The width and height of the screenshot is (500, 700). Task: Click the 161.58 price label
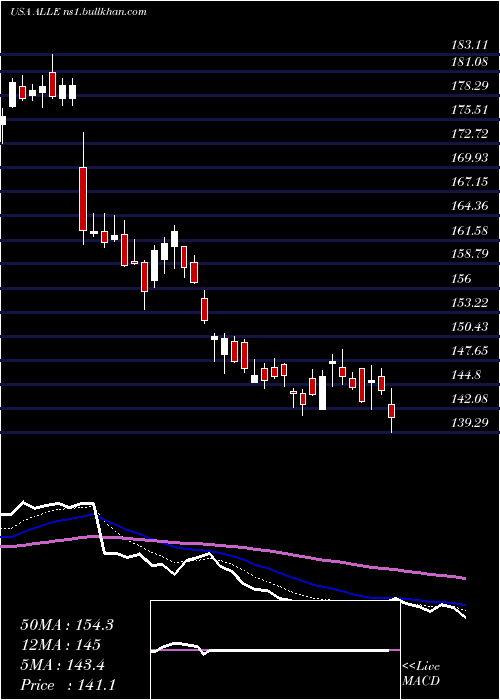(x=470, y=231)
